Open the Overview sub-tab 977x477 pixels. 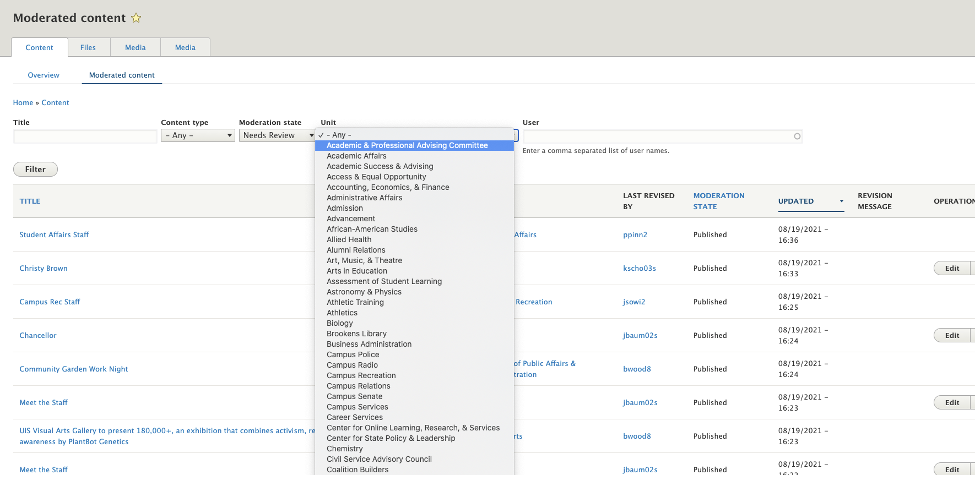point(43,75)
